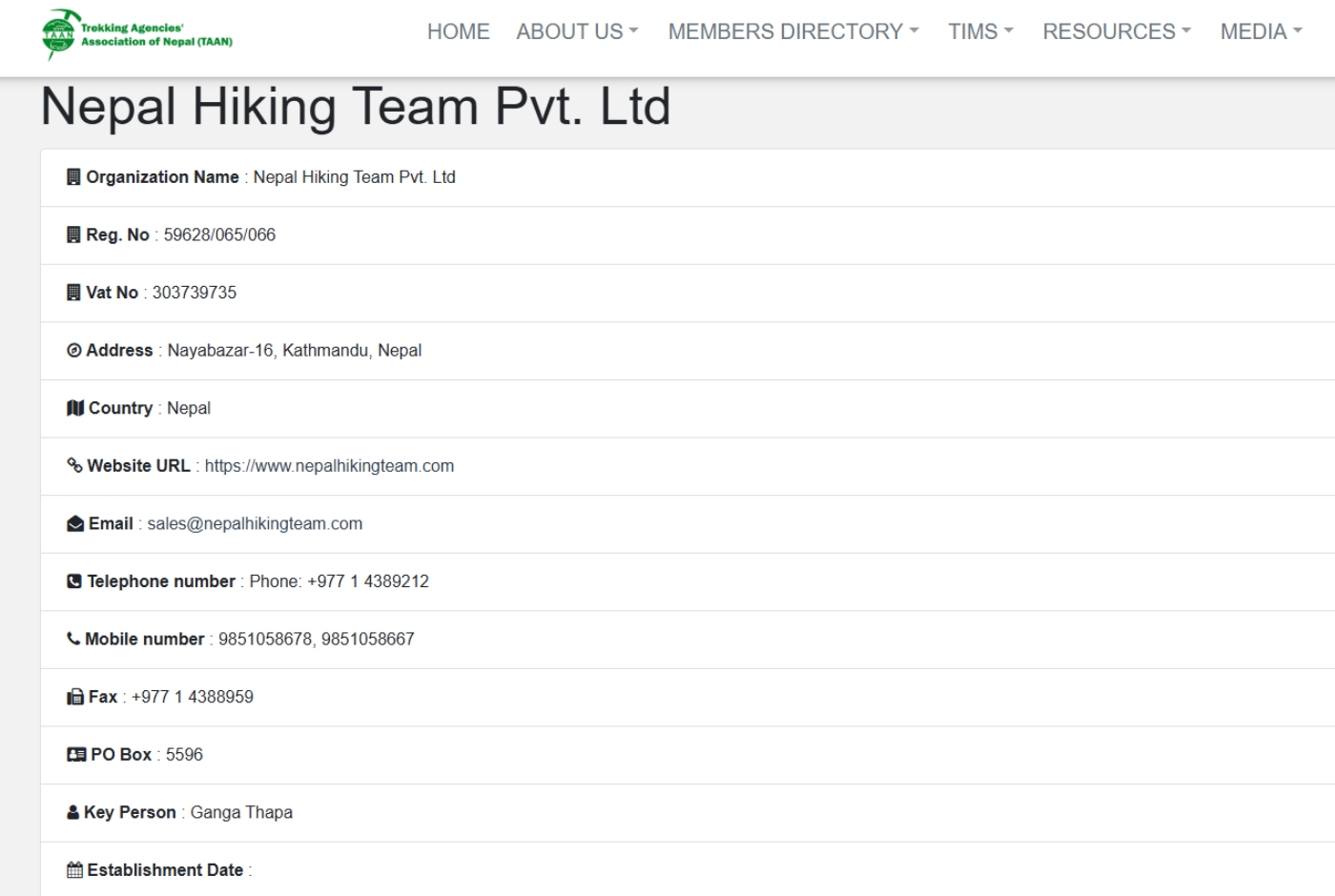Click the fax machine icon beside Fax
1335x896 pixels.
[x=75, y=697]
